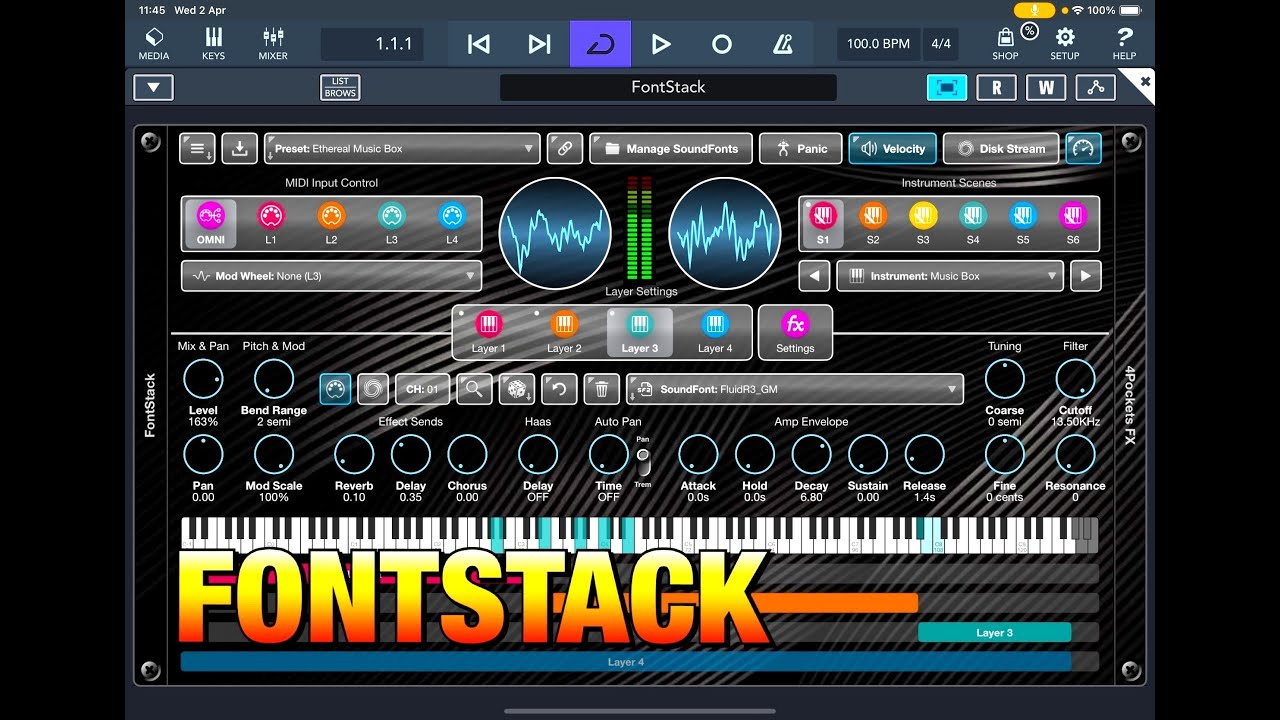
Task: Select instrument scene S6
Action: [x=1073, y=223]
